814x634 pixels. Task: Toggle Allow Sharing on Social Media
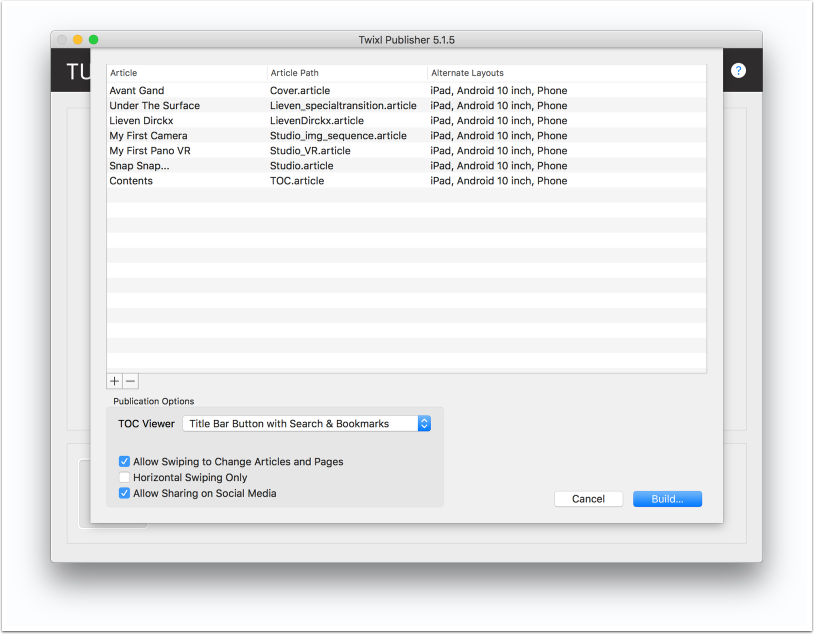(x=124, y=493)
